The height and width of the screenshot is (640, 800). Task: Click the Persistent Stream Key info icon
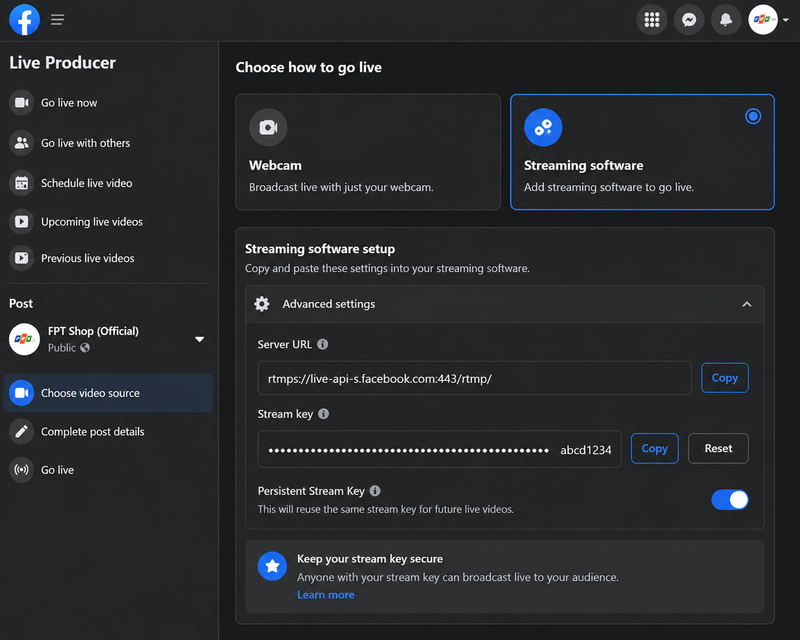coord(375,490)
